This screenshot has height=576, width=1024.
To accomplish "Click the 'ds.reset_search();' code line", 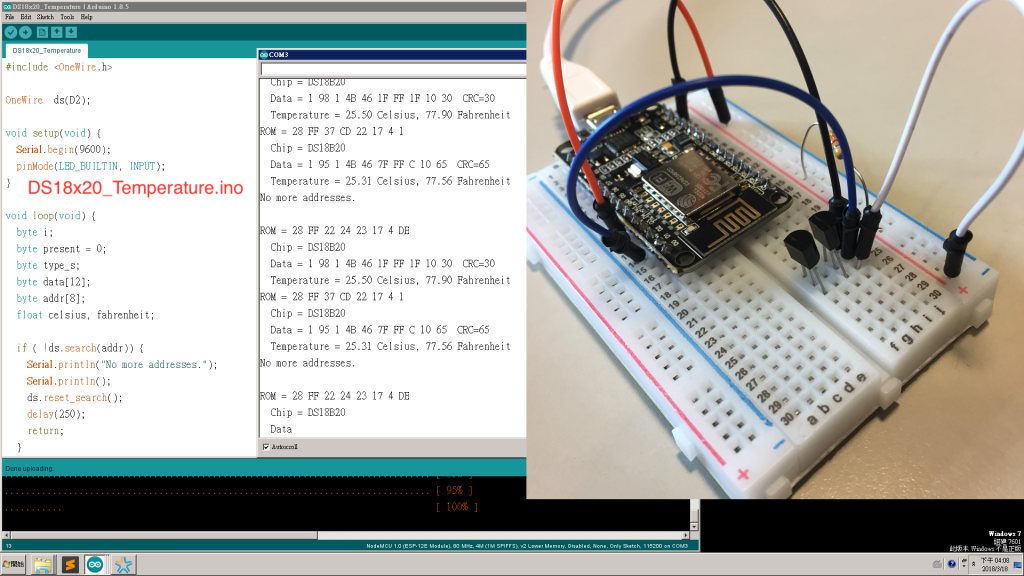I will (74, 398).
